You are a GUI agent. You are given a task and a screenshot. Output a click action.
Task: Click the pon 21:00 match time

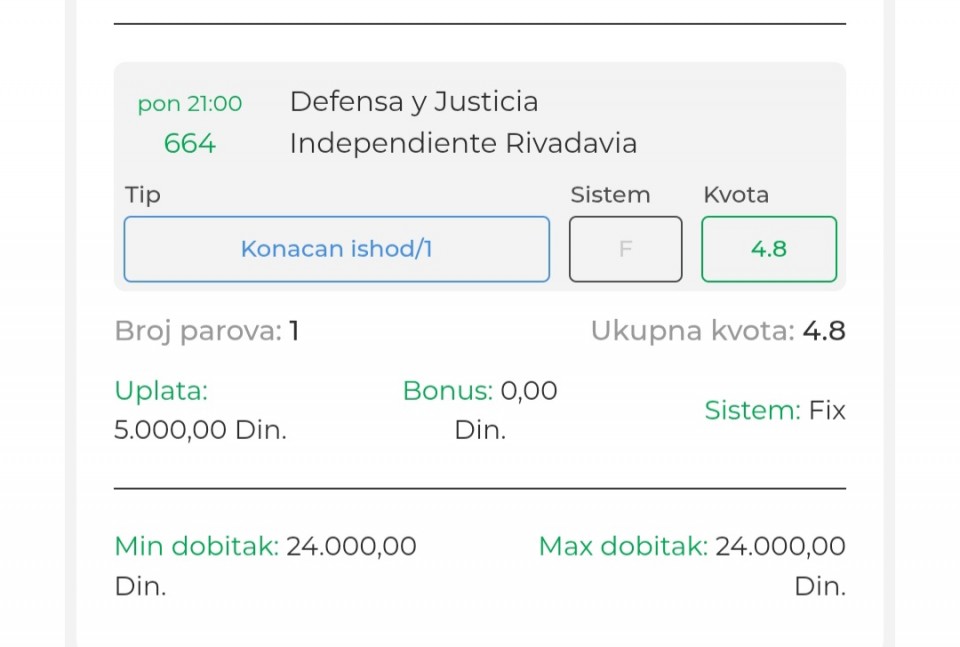click(189, 104)
